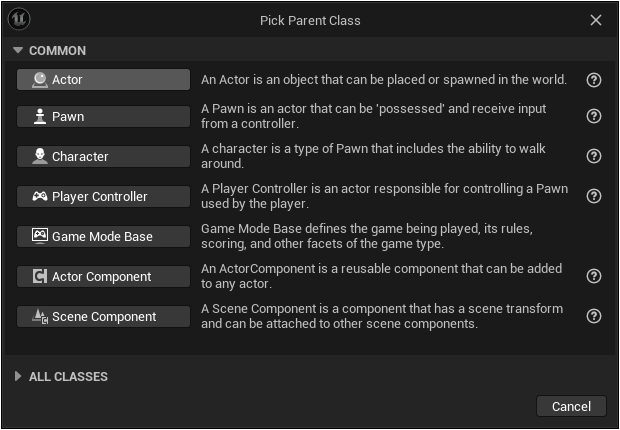
Task: Open Actor Component documentation help icon
Action: coord(594,276)
